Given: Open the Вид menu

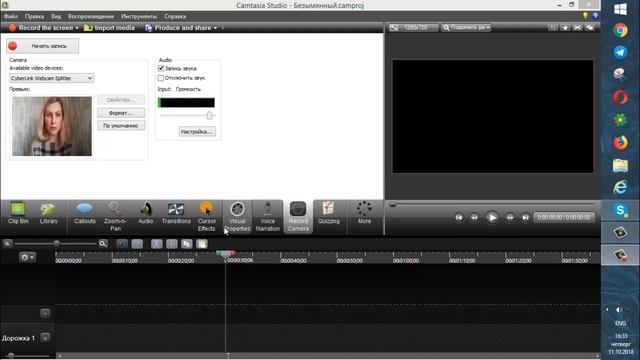Looking at the screenshot, I should (x=56, y=16).
